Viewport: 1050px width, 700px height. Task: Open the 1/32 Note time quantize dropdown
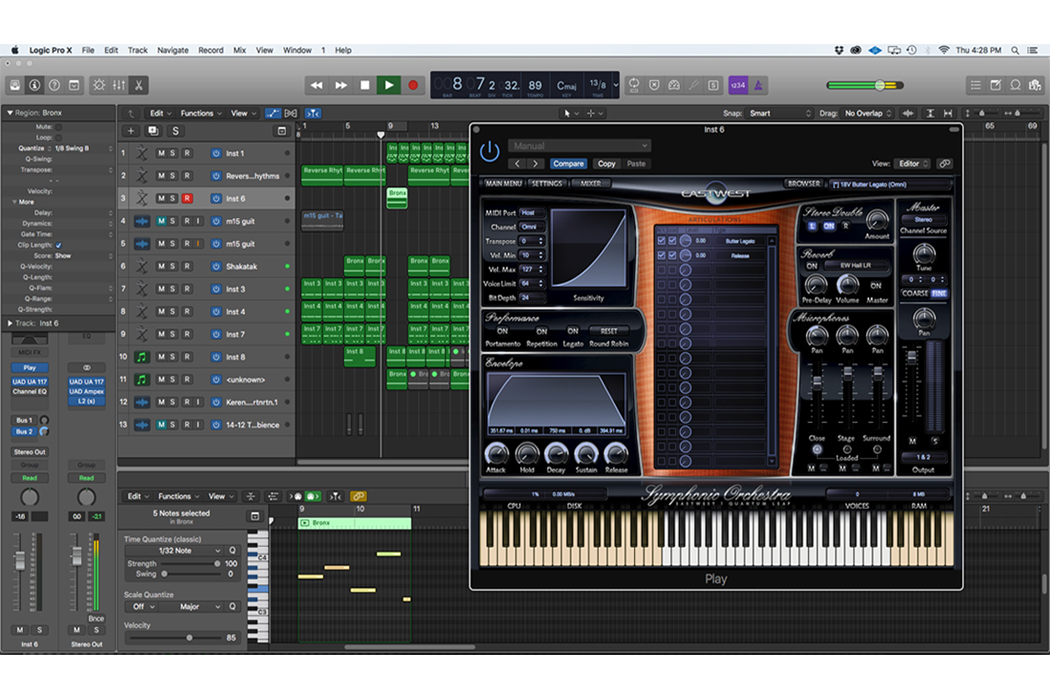174,551
